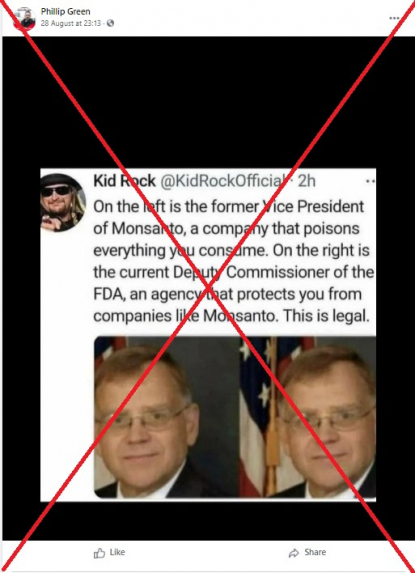Open the tweet's more options dots

tap(370, 181)
